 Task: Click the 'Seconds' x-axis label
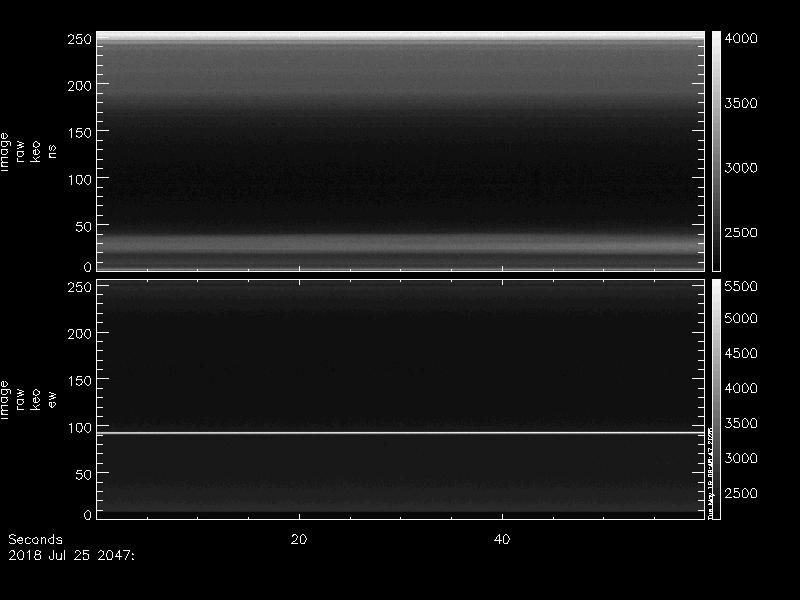coord(35,539)
